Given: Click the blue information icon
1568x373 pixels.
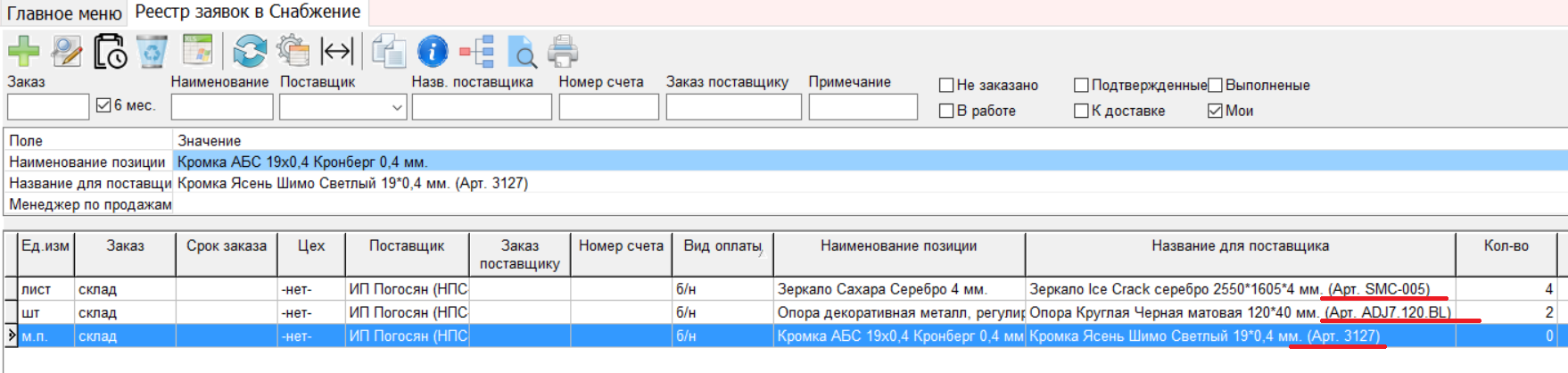Looking at the screenshot, I should 433,51.
